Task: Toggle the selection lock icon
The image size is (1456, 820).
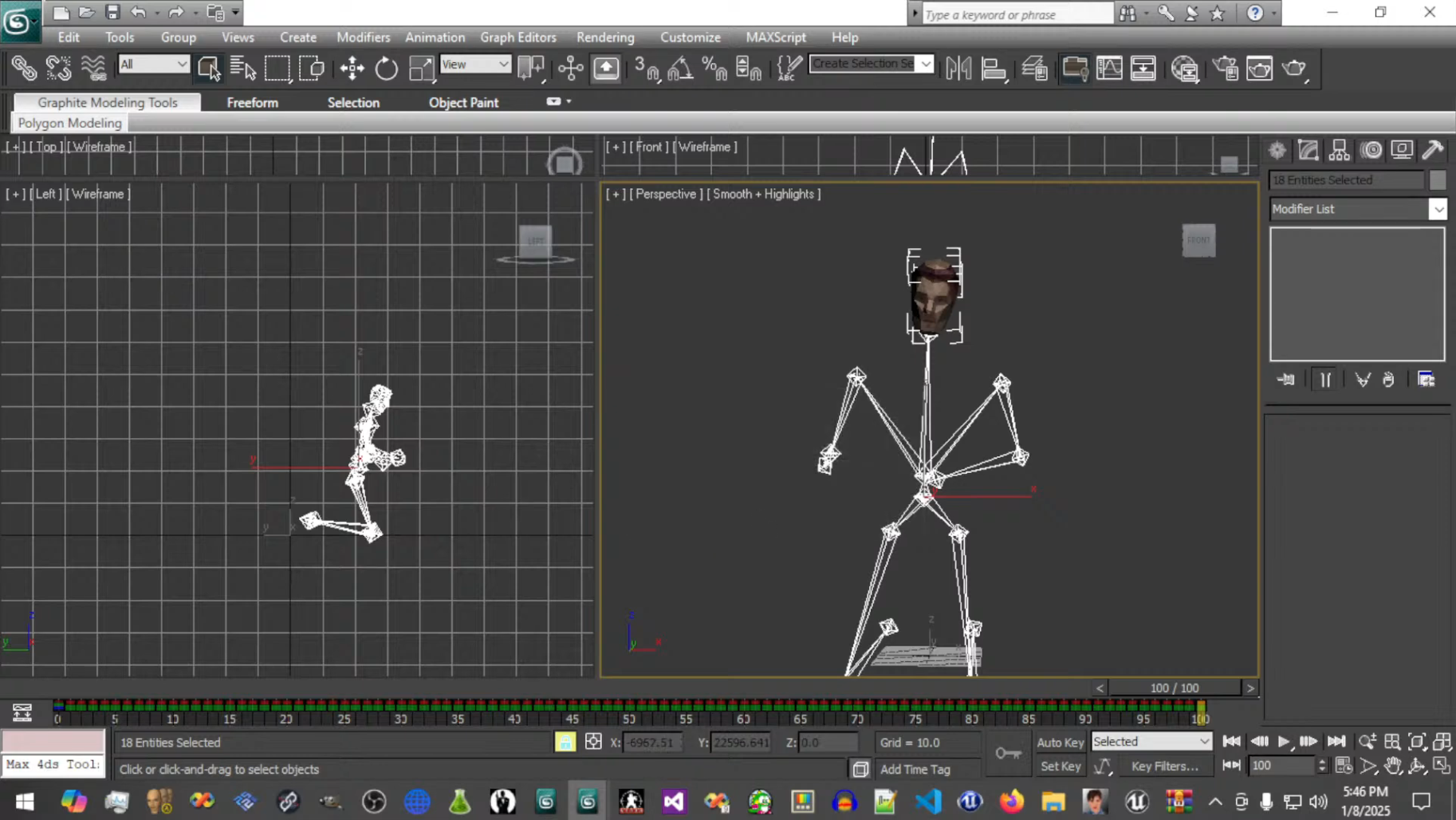Action: click(565, 742)
